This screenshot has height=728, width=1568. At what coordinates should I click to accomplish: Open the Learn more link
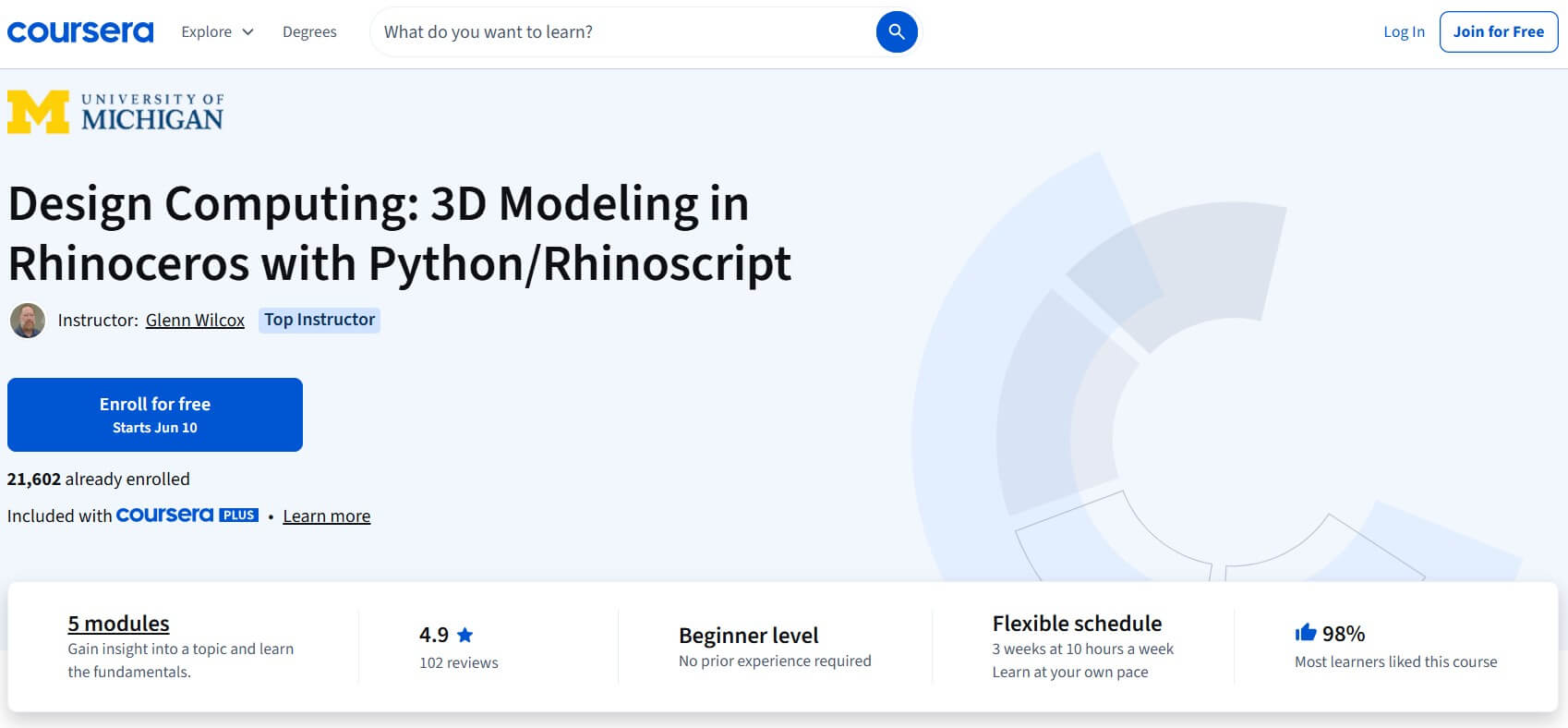coord(327,516)
